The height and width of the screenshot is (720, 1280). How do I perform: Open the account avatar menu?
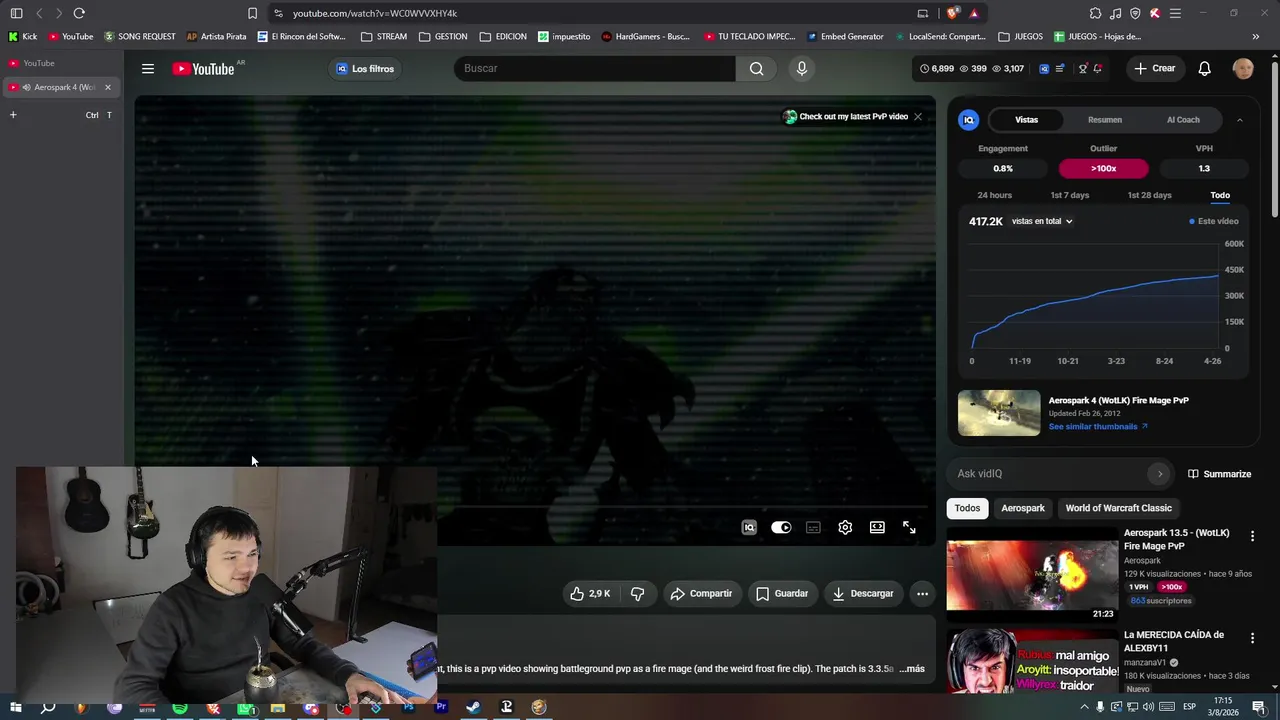click(1243, 69)
